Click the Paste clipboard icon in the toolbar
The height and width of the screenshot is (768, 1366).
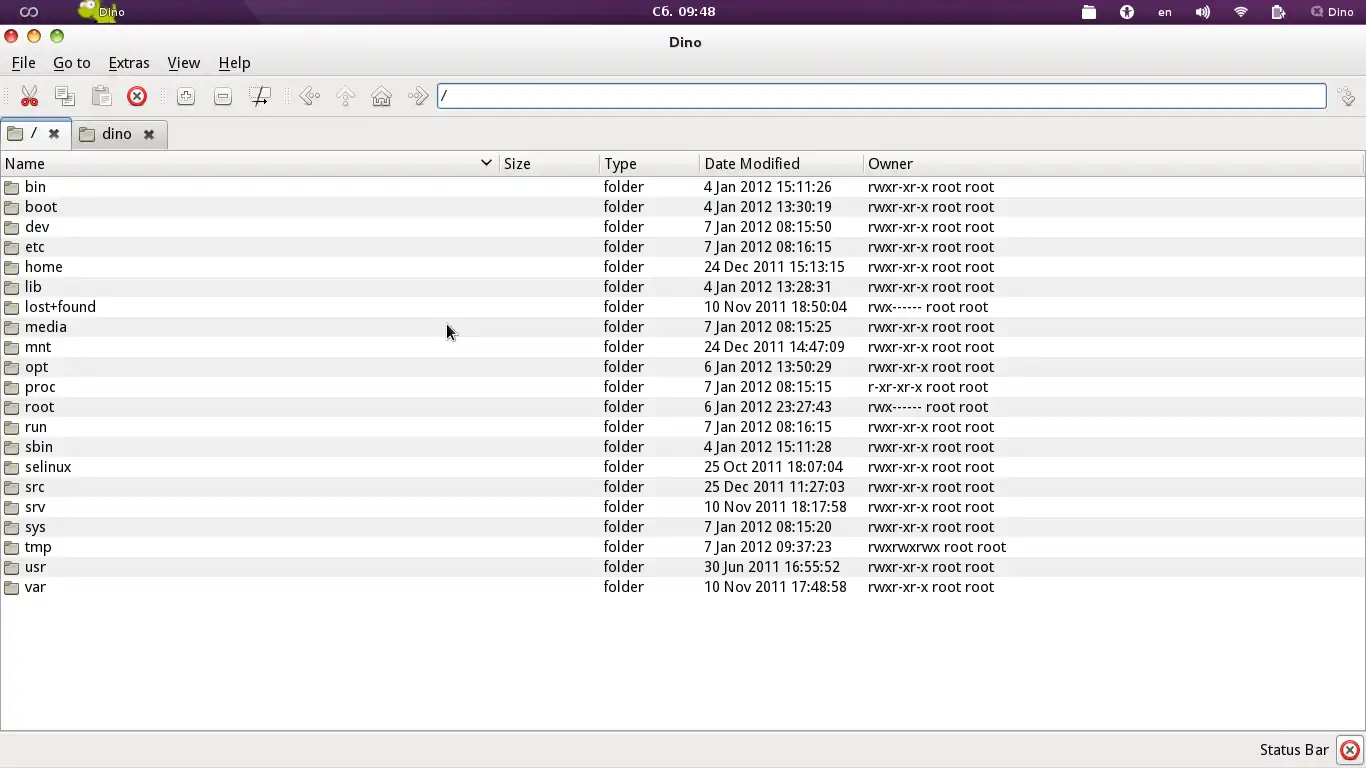(101, 96)
